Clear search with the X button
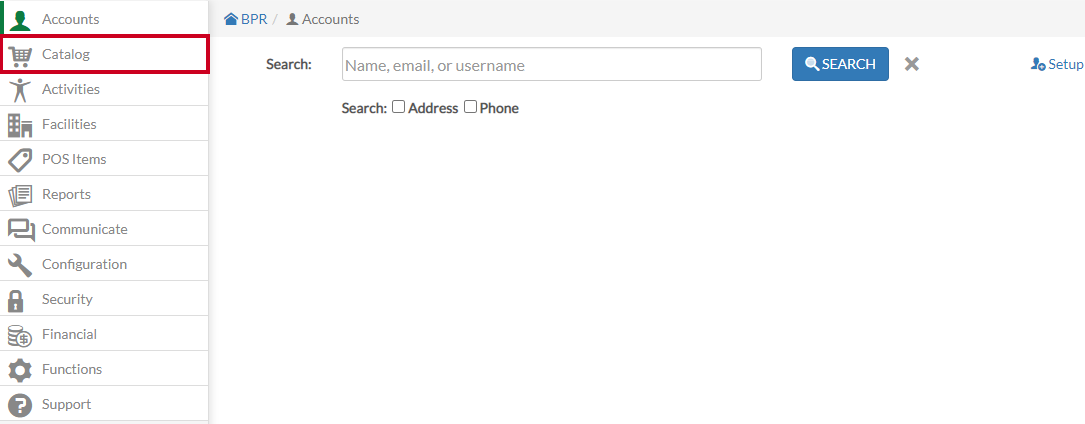 click(x=912, y=64)
